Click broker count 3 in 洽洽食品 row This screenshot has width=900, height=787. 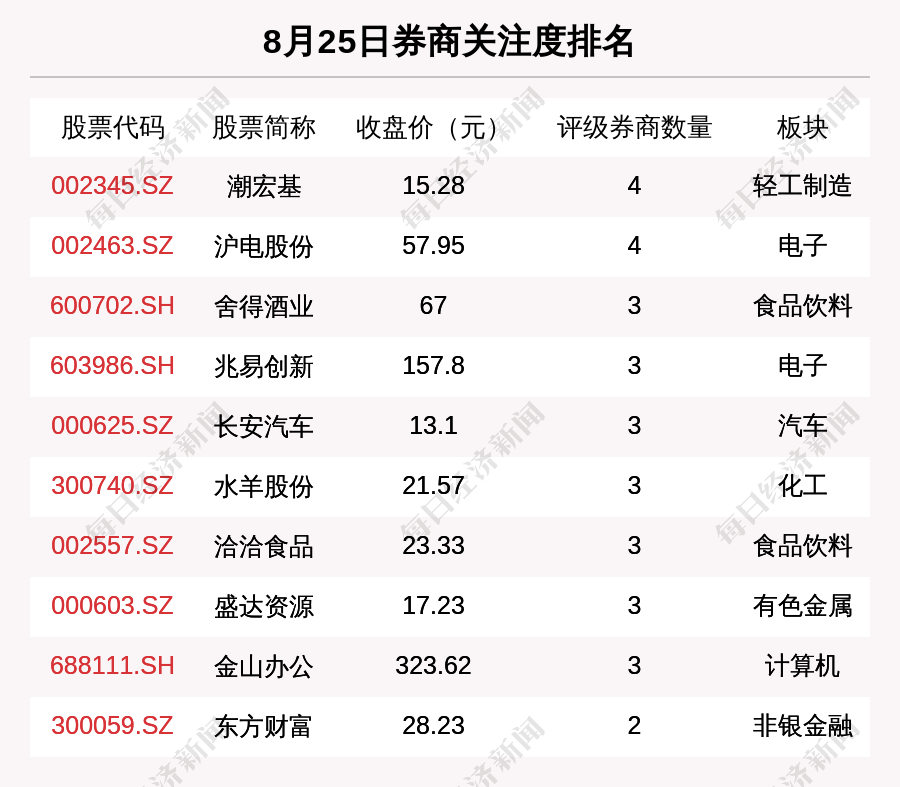pos(634,545)
